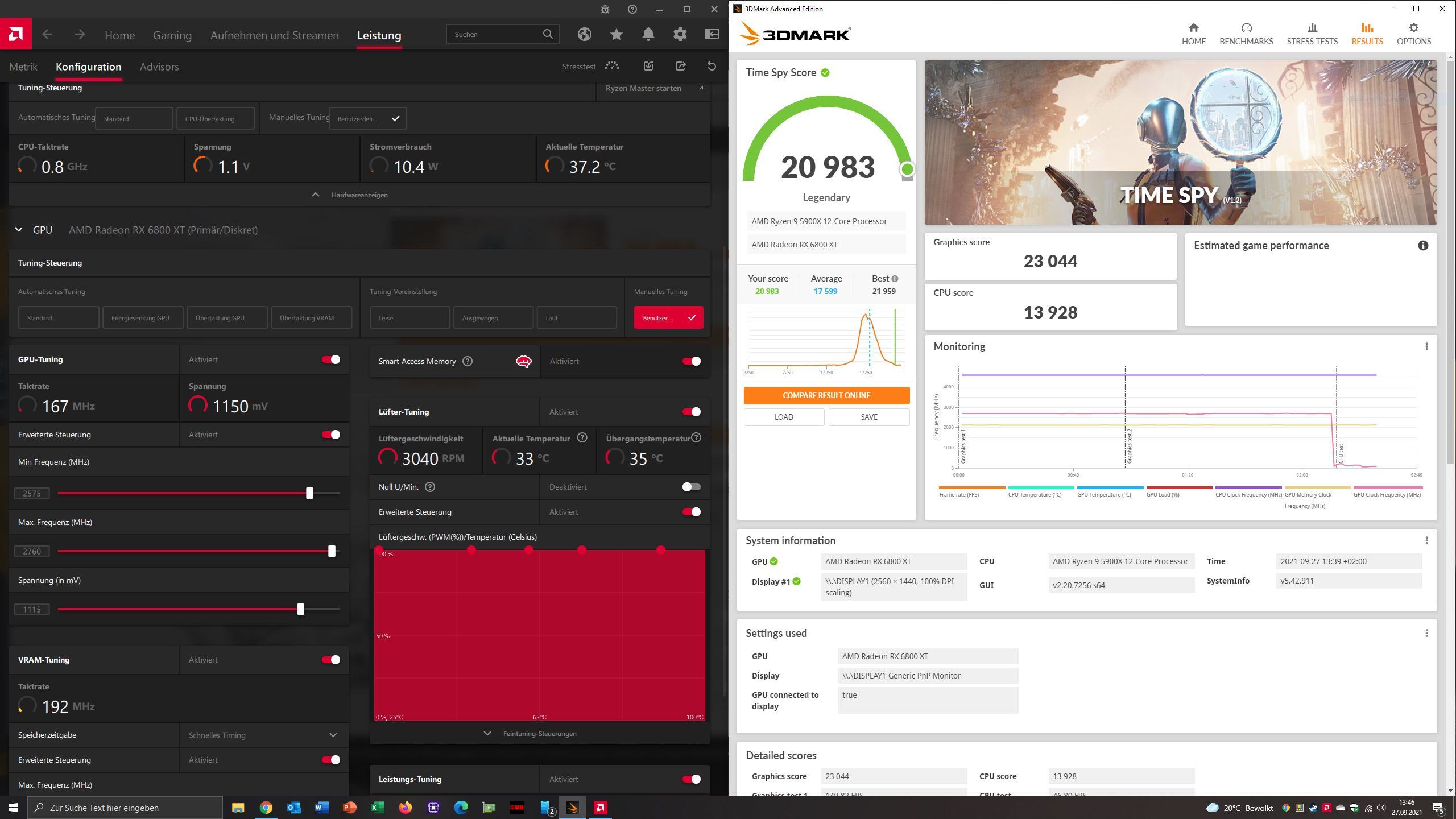Click the Stresstest gauge icon
Screen dimensions: 1456x819
[612, 66]
